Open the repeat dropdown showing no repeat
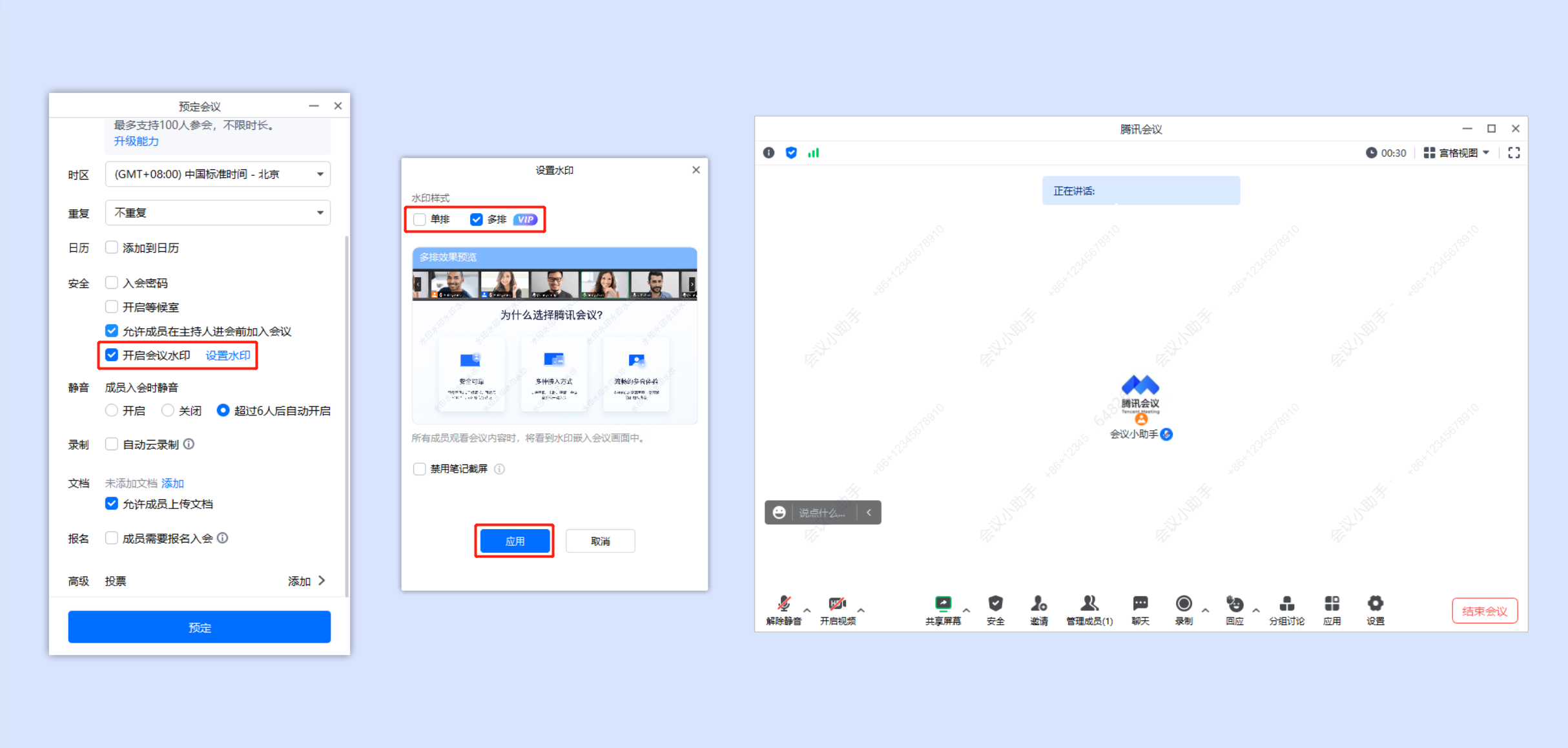This screenshot has height=748, width=1568. point(218,213)
